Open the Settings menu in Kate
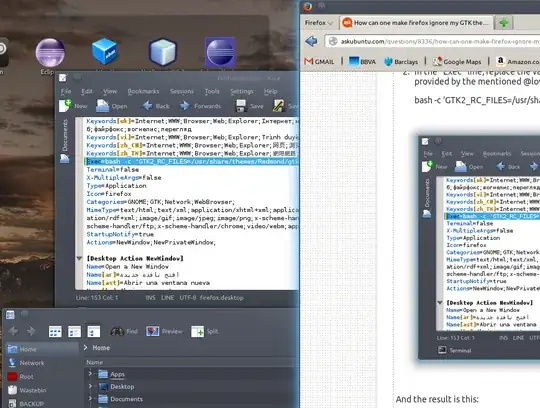 (x=242, y=91)
